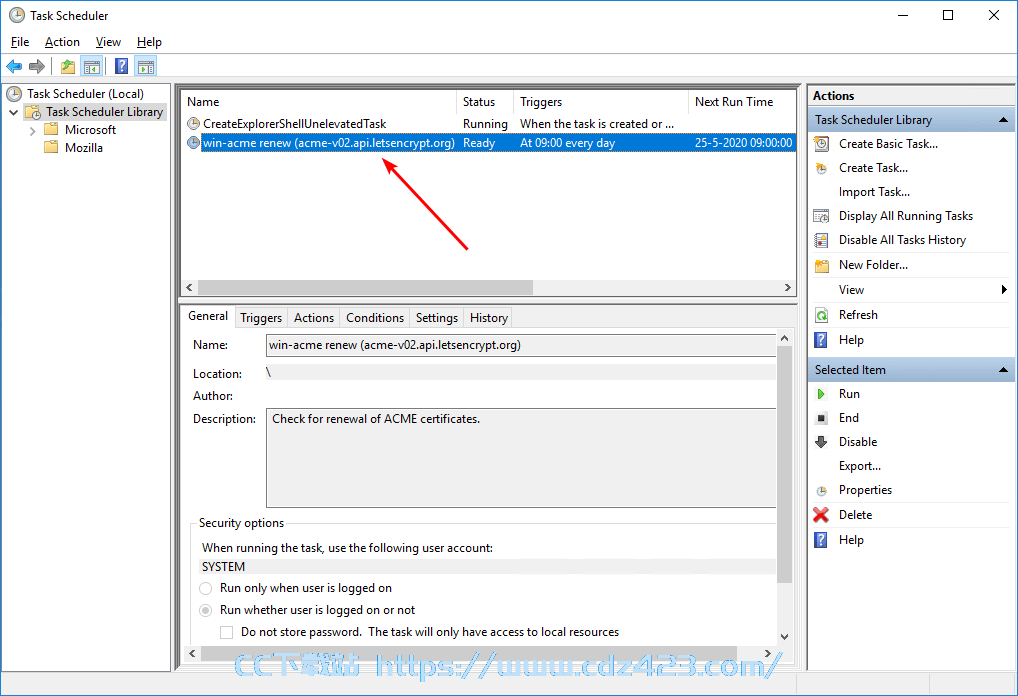1018x696 pixels.
Task: Click the red Delete X icon
Action: [821, 515]
